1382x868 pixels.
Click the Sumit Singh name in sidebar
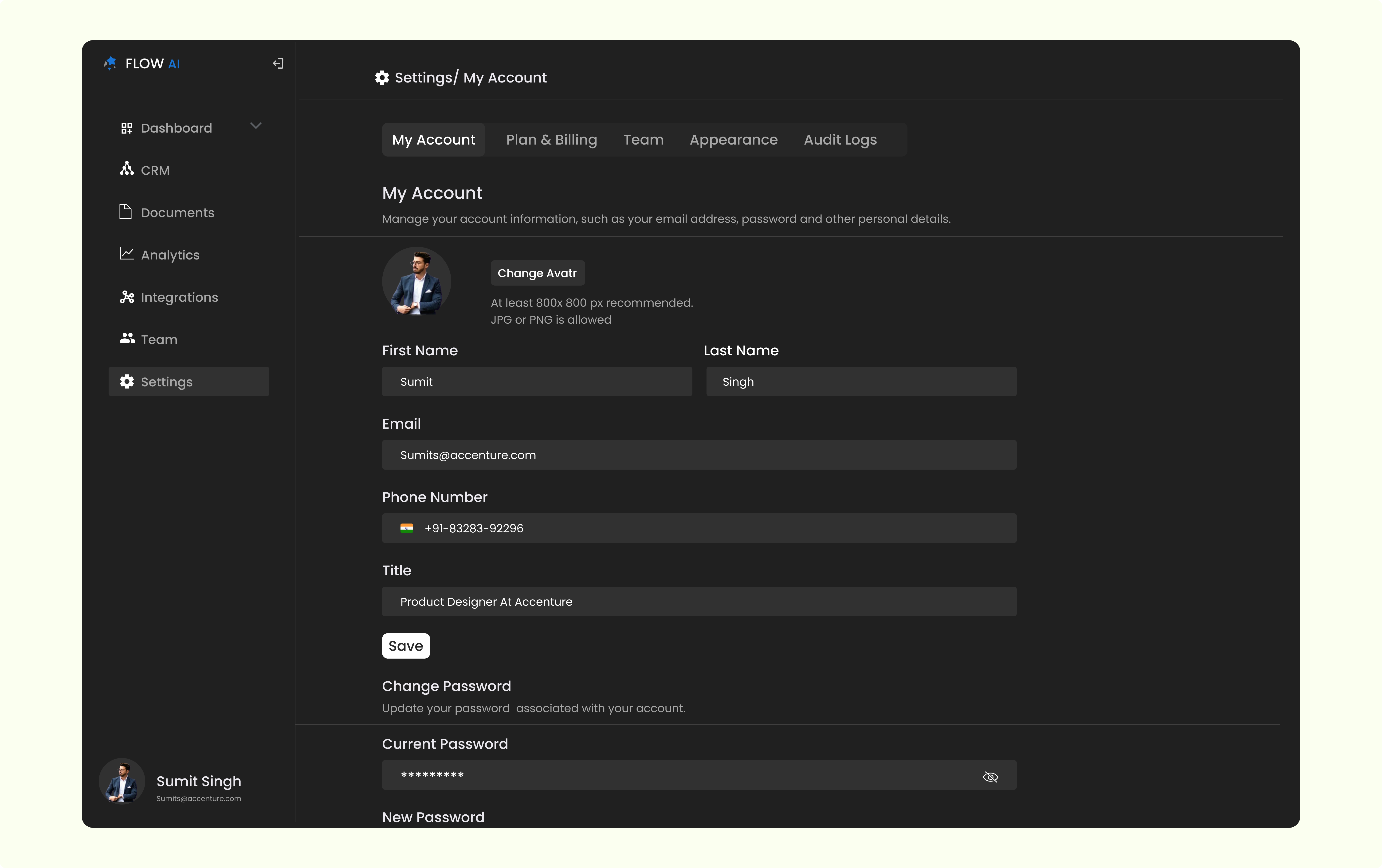tap(199, 781)
